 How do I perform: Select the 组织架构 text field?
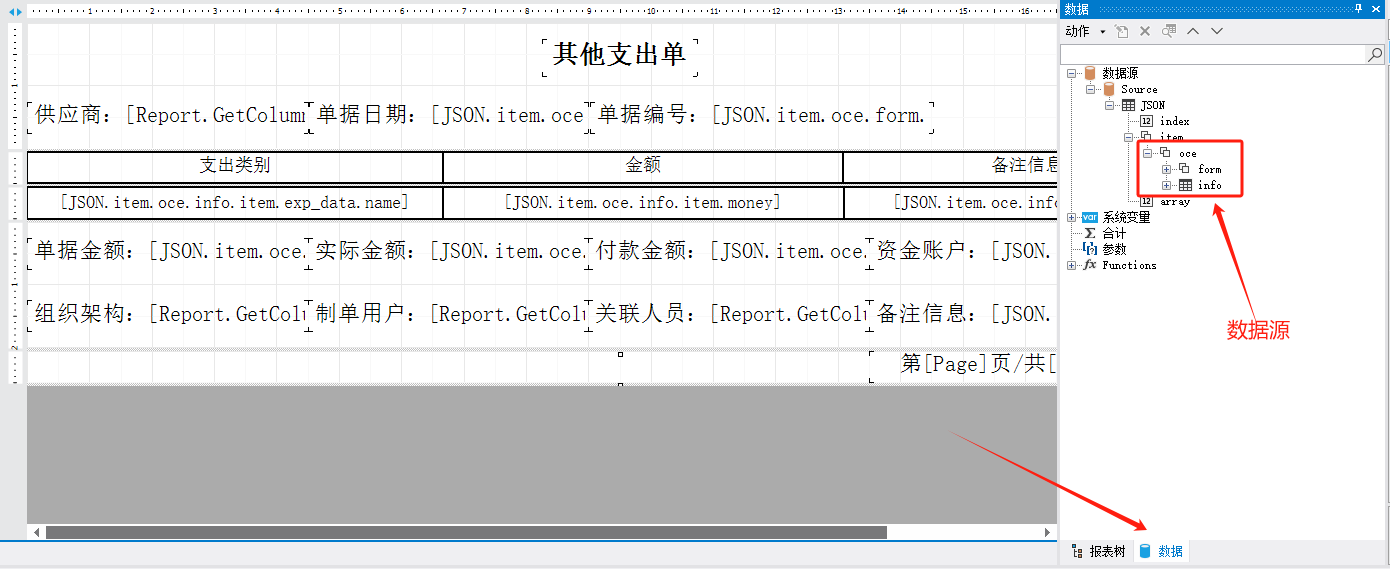click(x=167, y=314)
